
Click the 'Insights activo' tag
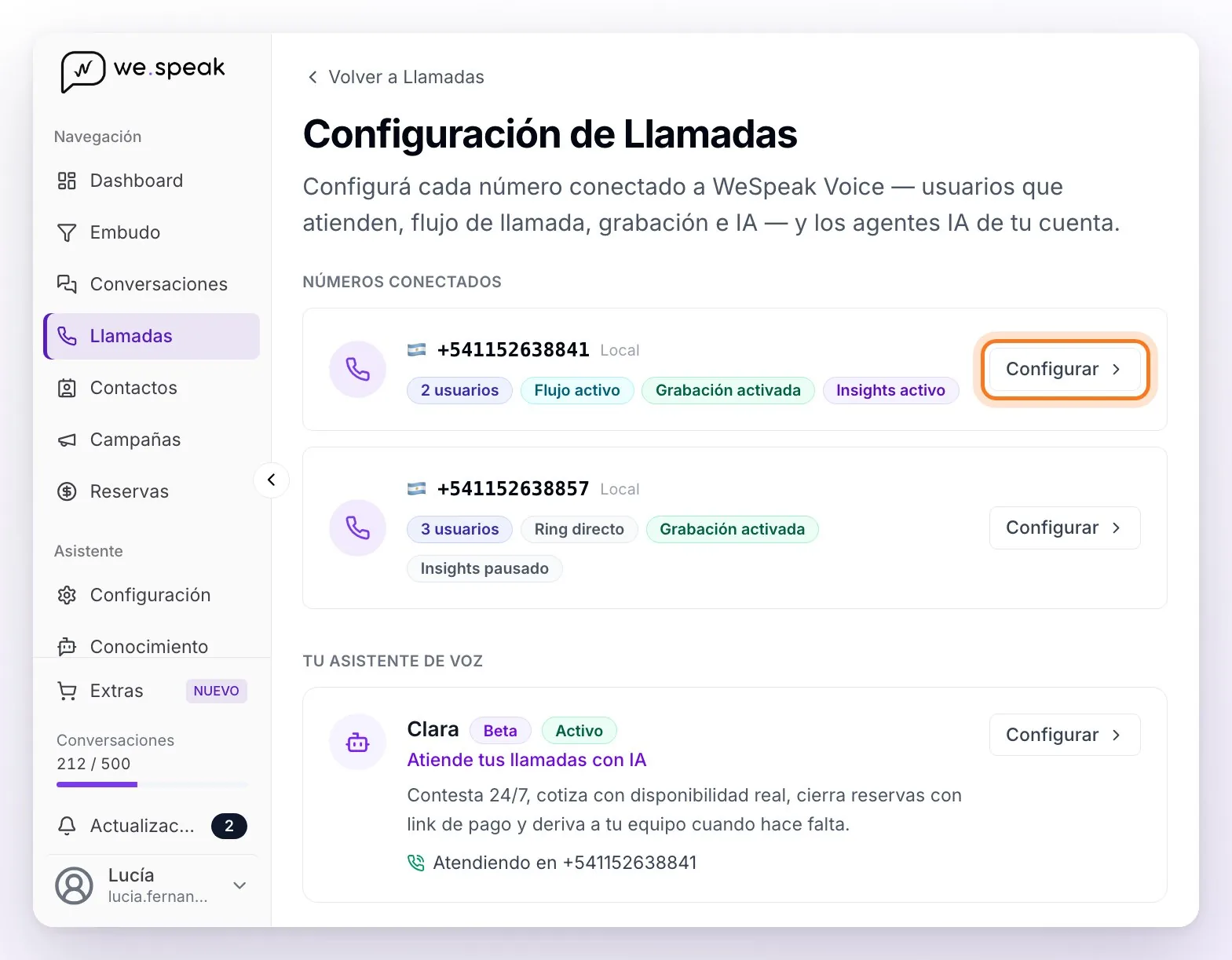coord(890,390)
